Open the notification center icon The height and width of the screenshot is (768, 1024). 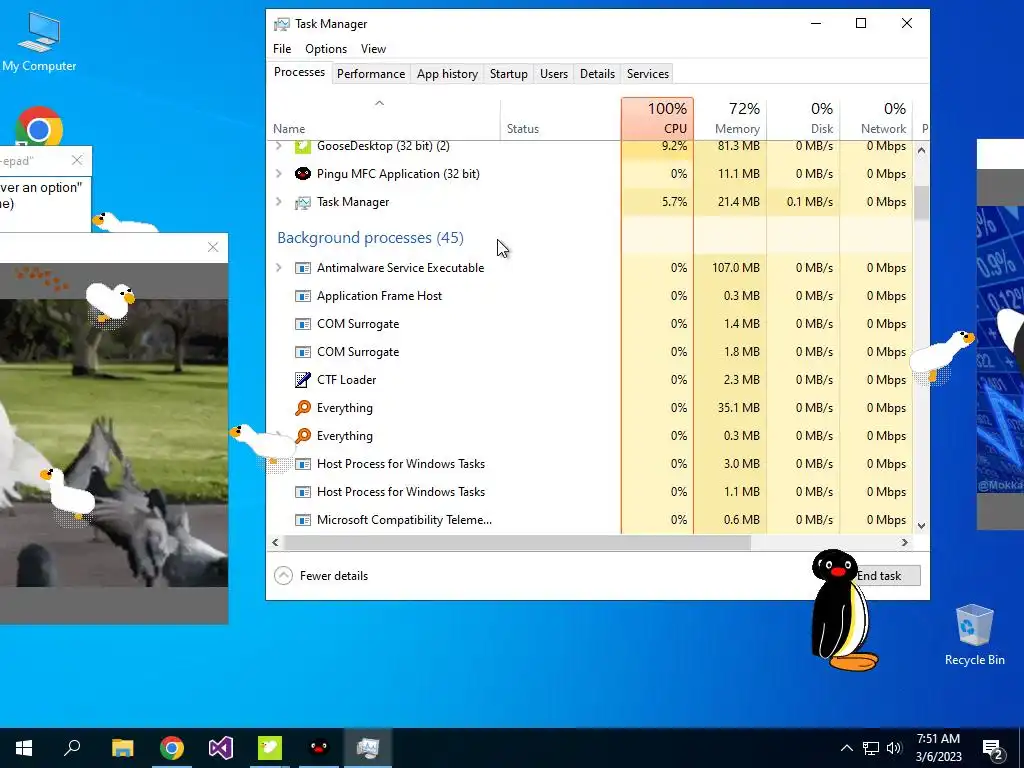(993, 748)
